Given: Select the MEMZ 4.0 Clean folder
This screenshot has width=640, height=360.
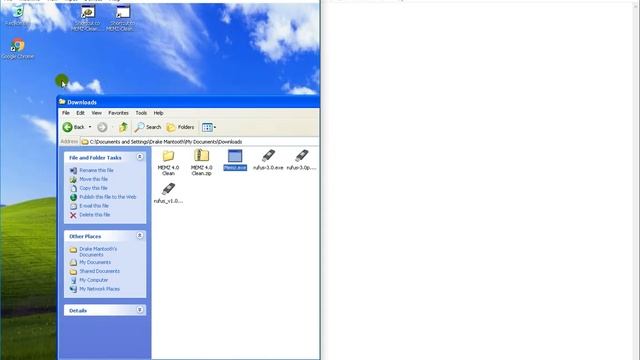Looking at the screenshot, I should coord(168,162).
